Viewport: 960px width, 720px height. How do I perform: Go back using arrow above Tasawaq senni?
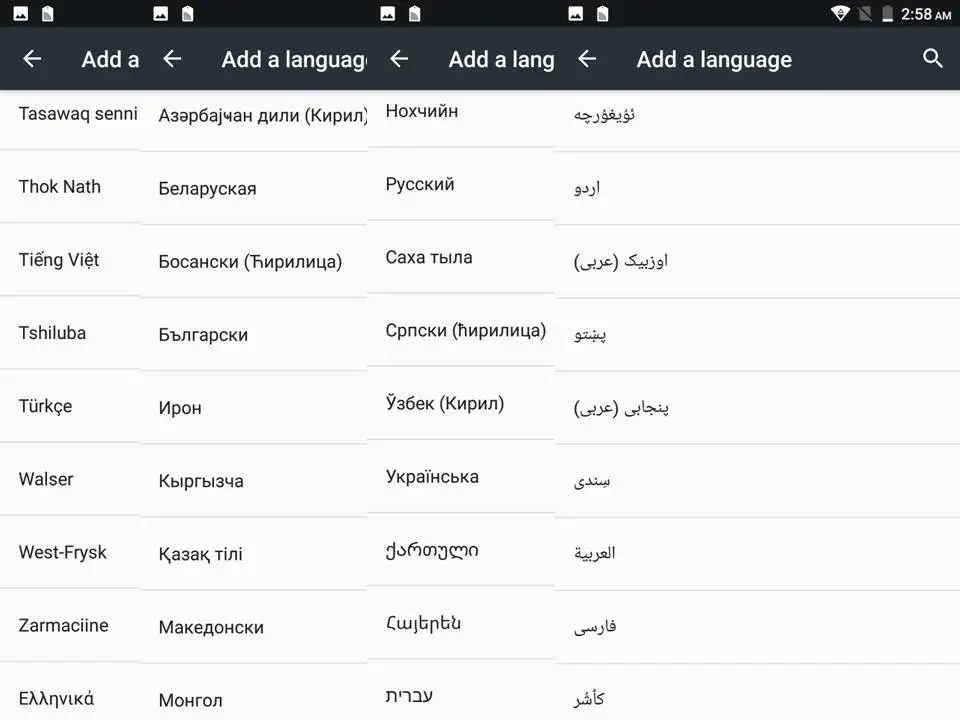pyautogui.click(x=32, y=59)
